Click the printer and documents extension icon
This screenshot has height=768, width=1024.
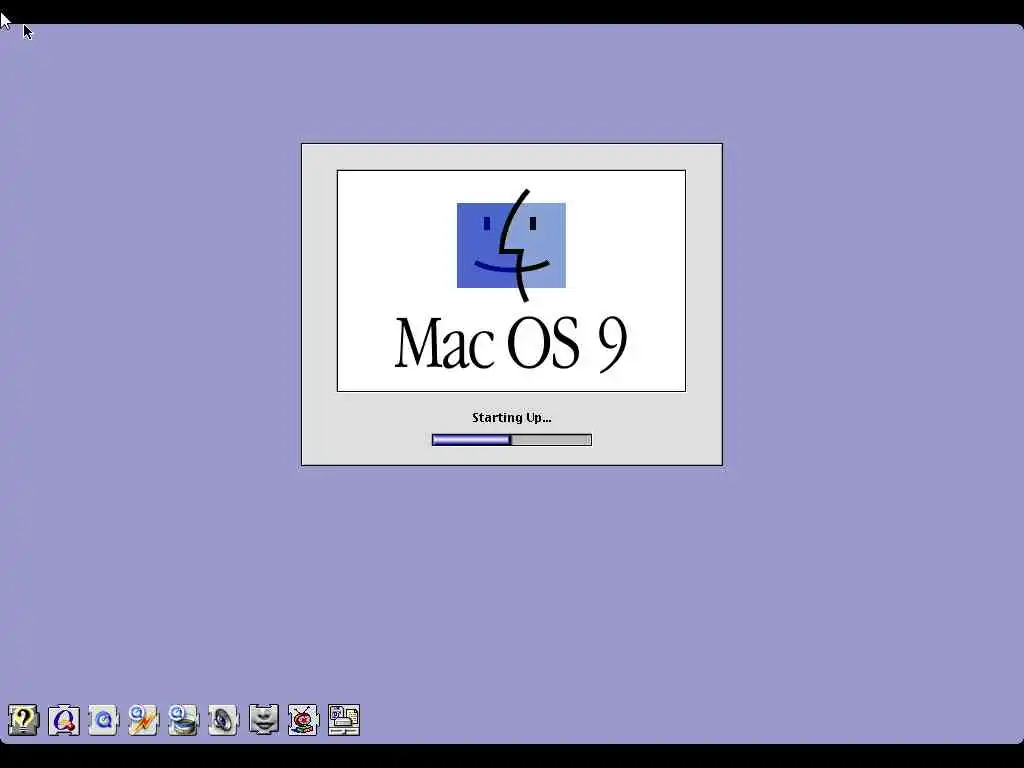[344, 720]
